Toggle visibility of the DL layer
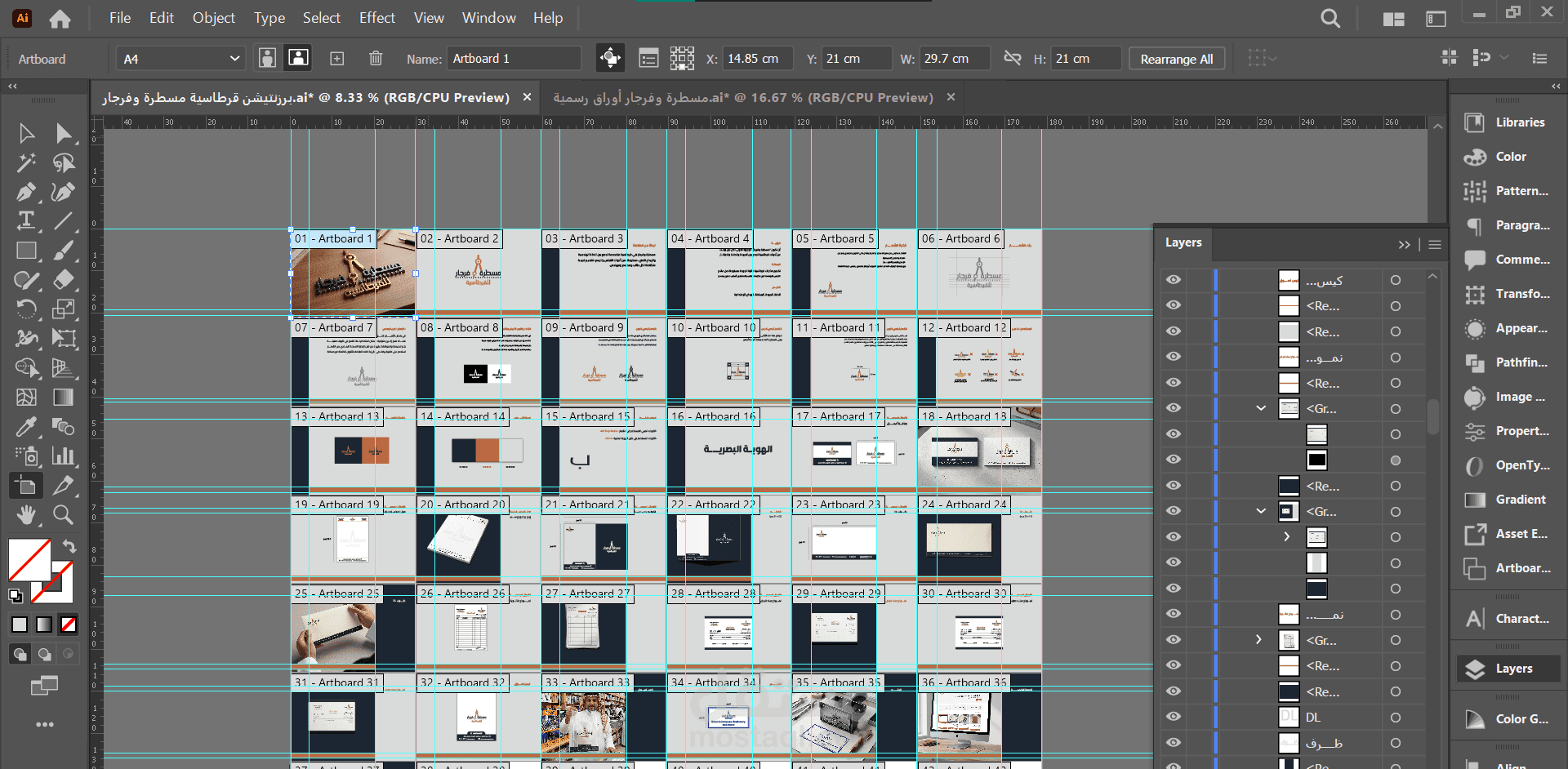The width and height of the screenshot is (1568, 769). pos(1174,717)
